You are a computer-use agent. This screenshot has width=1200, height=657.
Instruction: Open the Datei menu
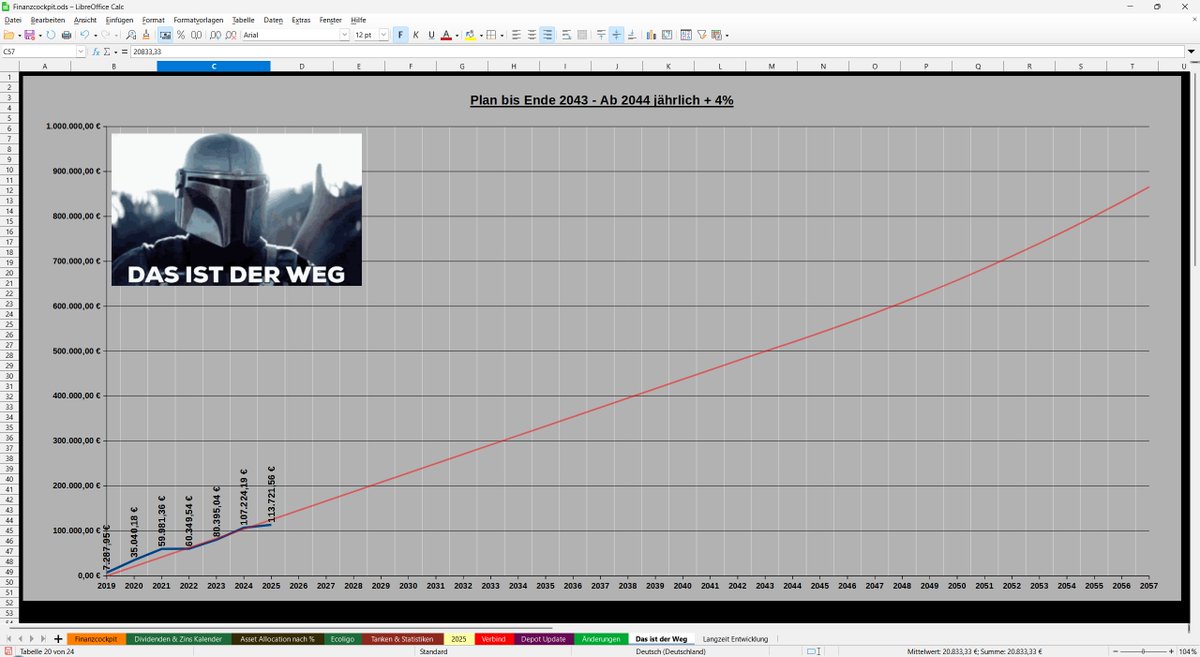click(x=13, y=20)
